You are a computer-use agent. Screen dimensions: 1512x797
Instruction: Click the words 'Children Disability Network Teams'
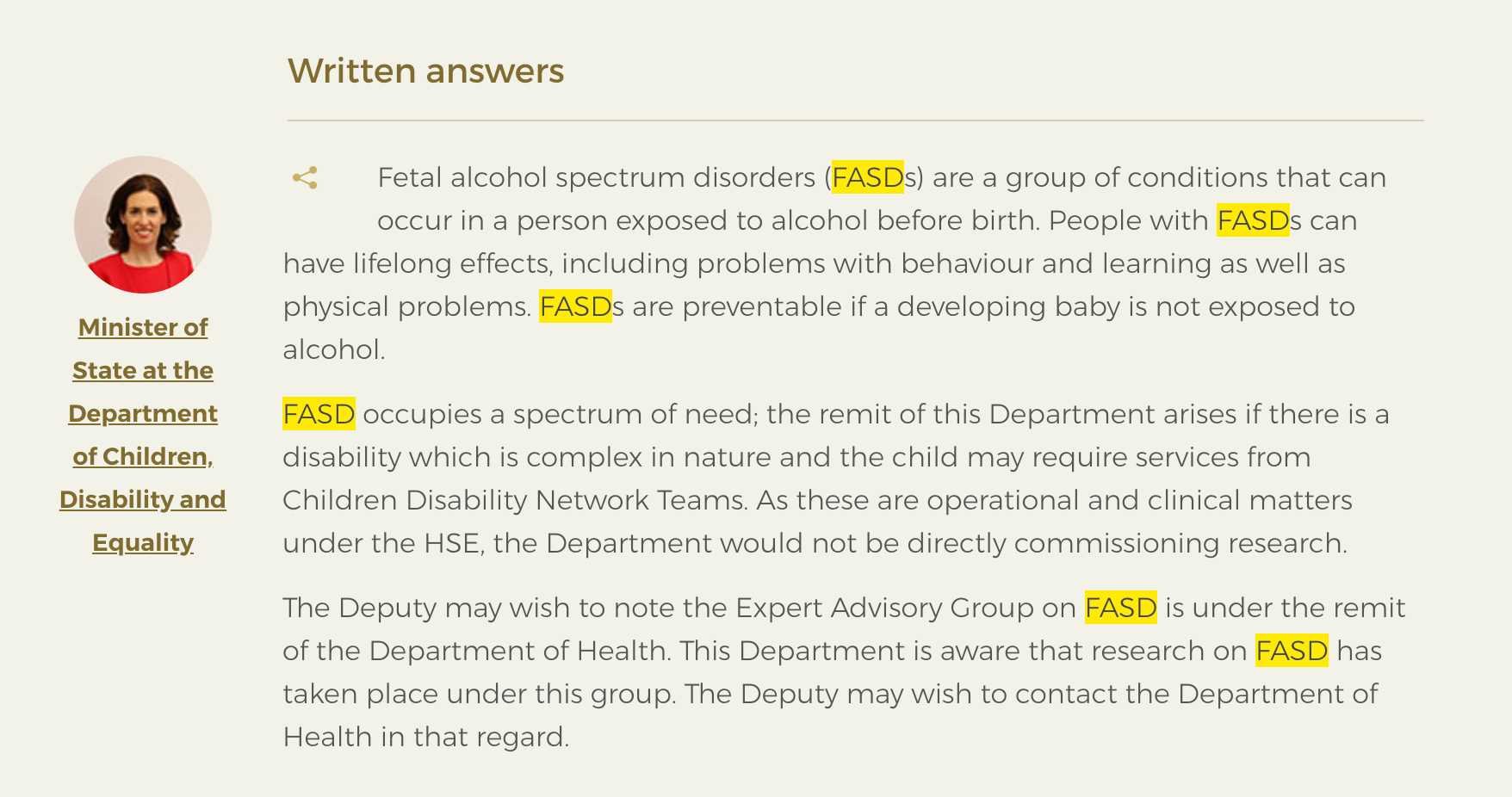coord(514,500)
